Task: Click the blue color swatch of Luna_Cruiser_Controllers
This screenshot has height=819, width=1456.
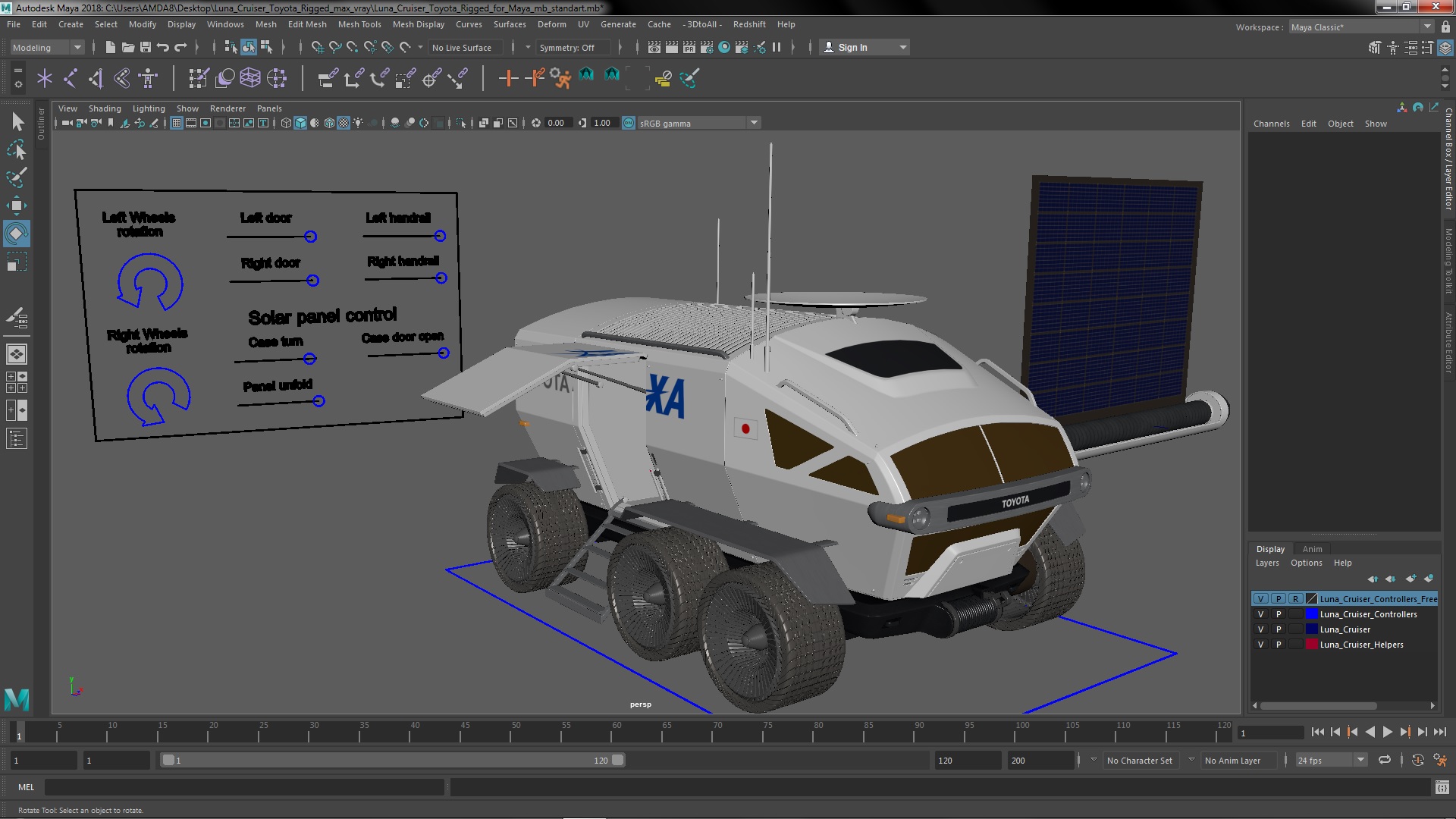Action: [x=1311, y=614]
